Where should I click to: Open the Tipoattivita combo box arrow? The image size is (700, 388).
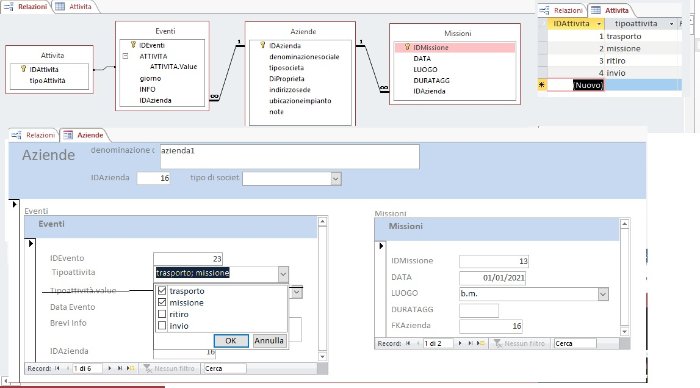(283, 274)
